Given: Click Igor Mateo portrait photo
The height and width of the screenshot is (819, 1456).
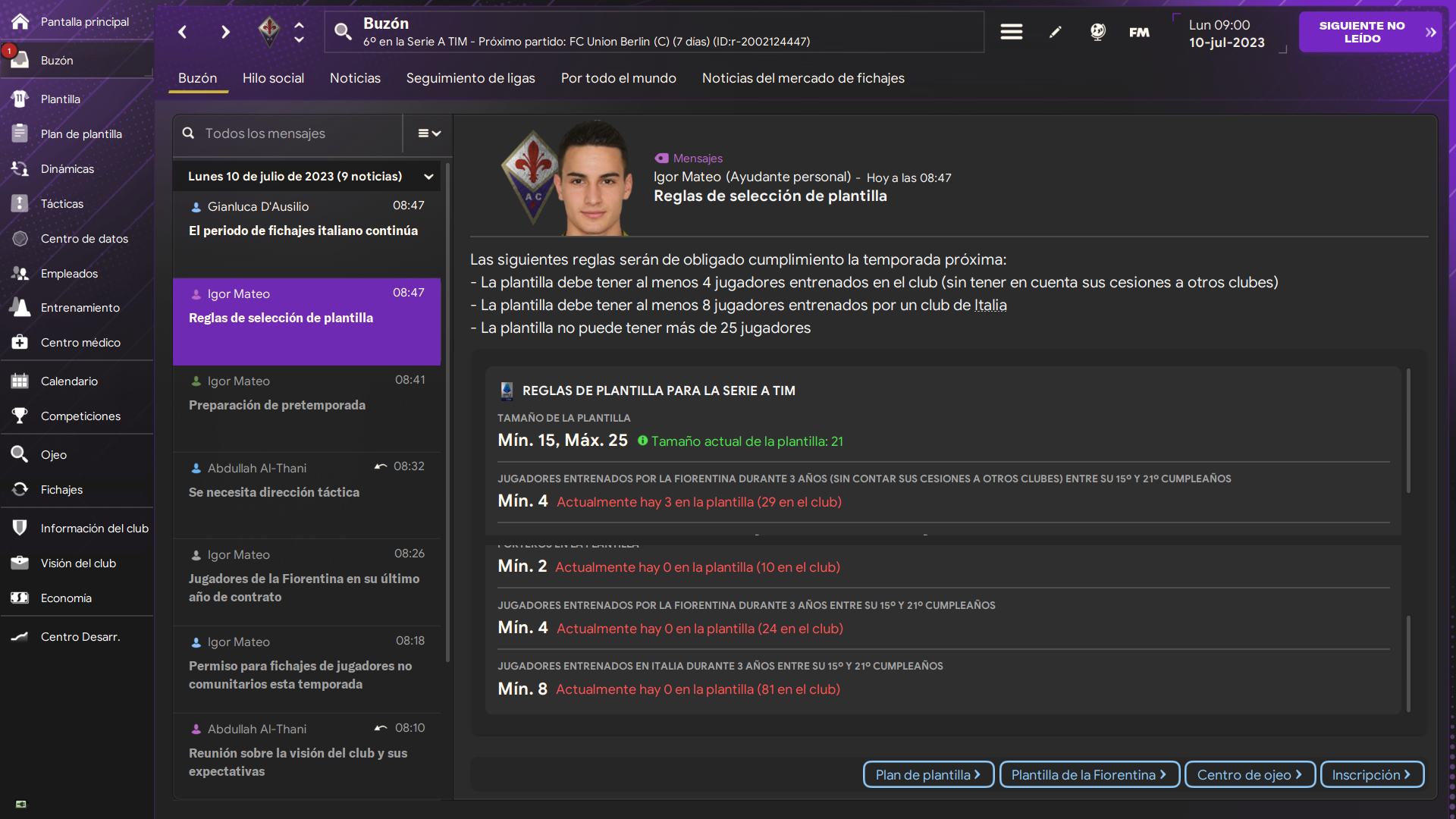Looking at the screenshot, I should (595, 180).
